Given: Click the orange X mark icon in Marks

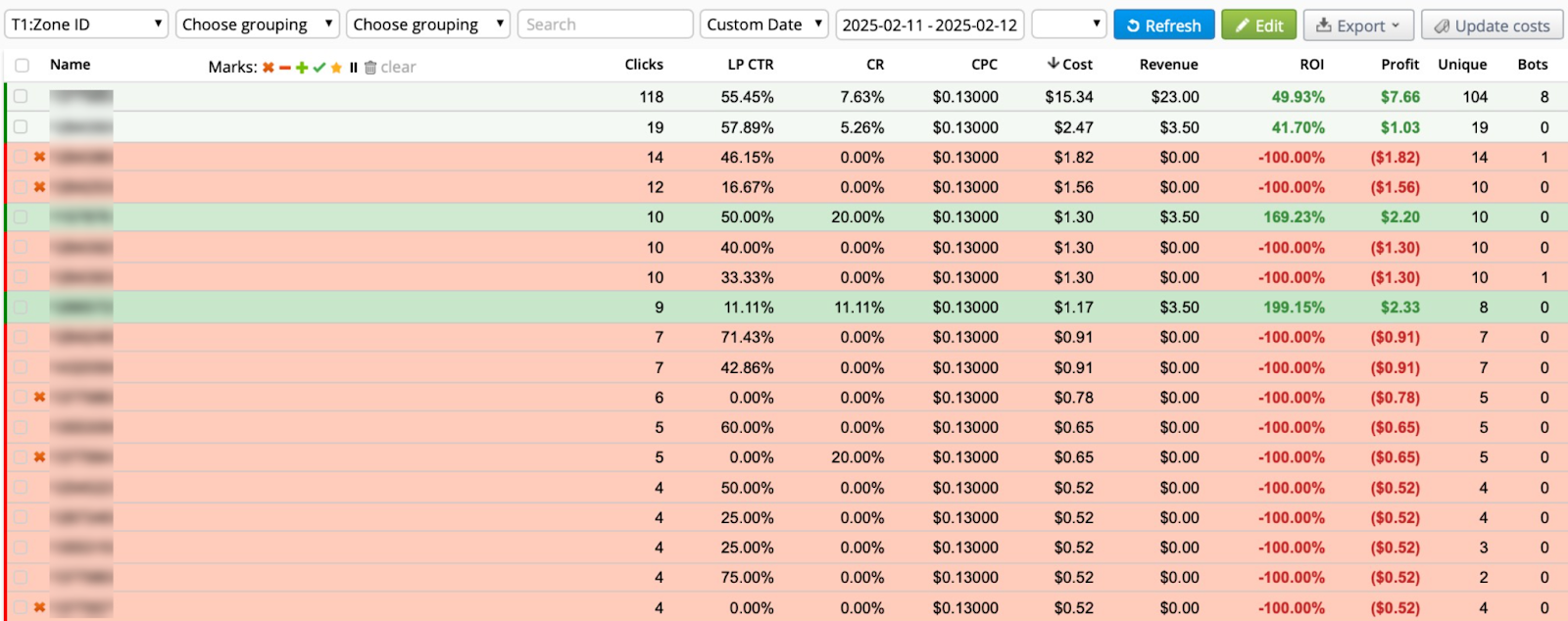Looking at the screenshot, I should (268, 68).
